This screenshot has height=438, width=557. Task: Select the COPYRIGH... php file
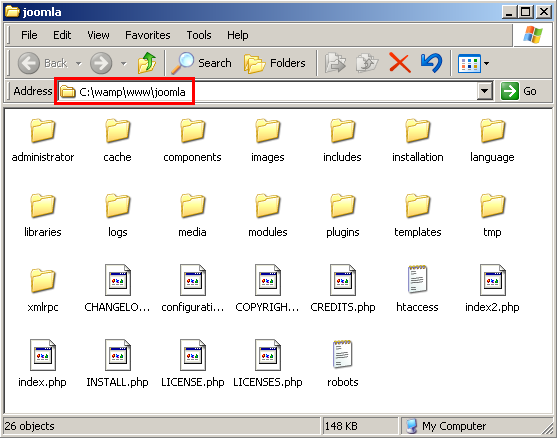(267, 288)
